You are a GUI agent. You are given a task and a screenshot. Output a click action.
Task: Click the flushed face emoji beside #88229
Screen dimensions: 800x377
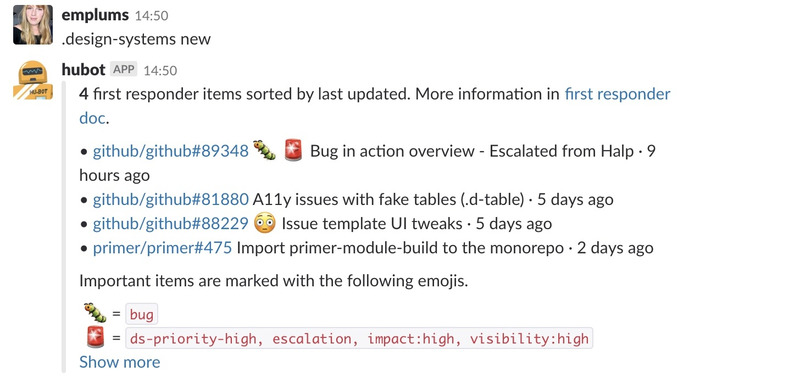[264, 223]
